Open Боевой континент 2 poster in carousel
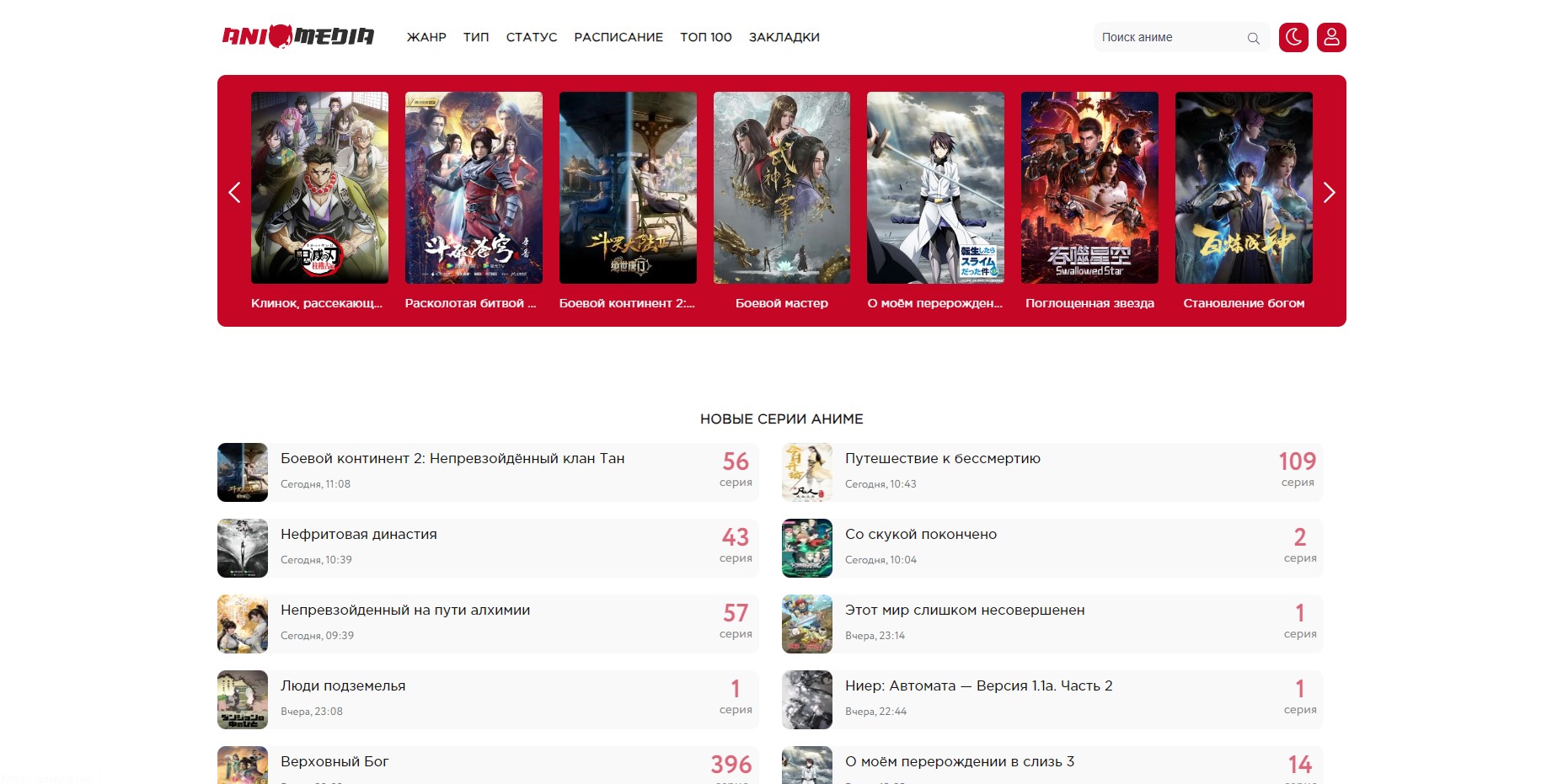The height and width of the screenshot is (784, 1563). click(628, 188)
